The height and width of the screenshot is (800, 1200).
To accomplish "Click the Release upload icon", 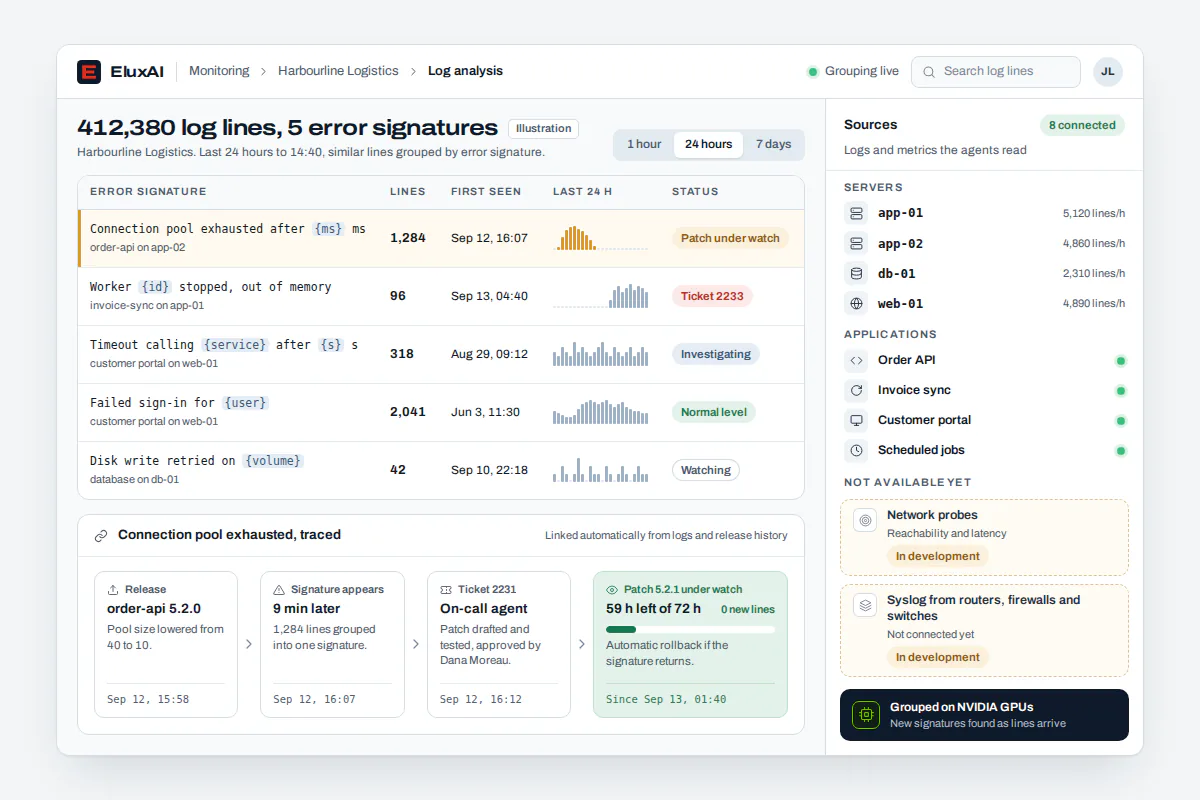I will point(113,590).
